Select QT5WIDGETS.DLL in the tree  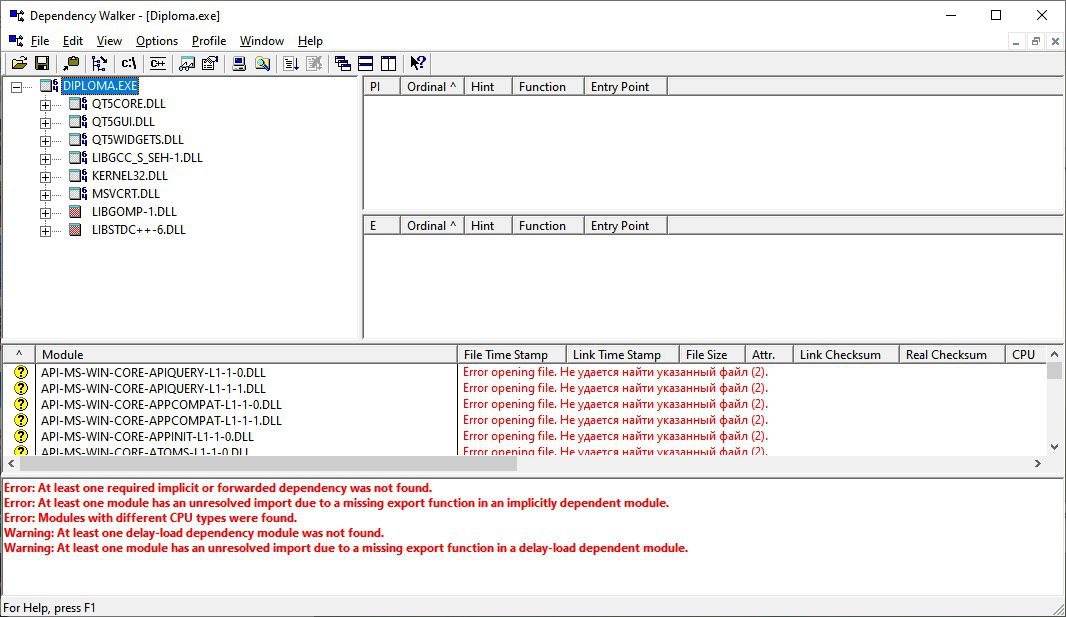coord(137,139)
